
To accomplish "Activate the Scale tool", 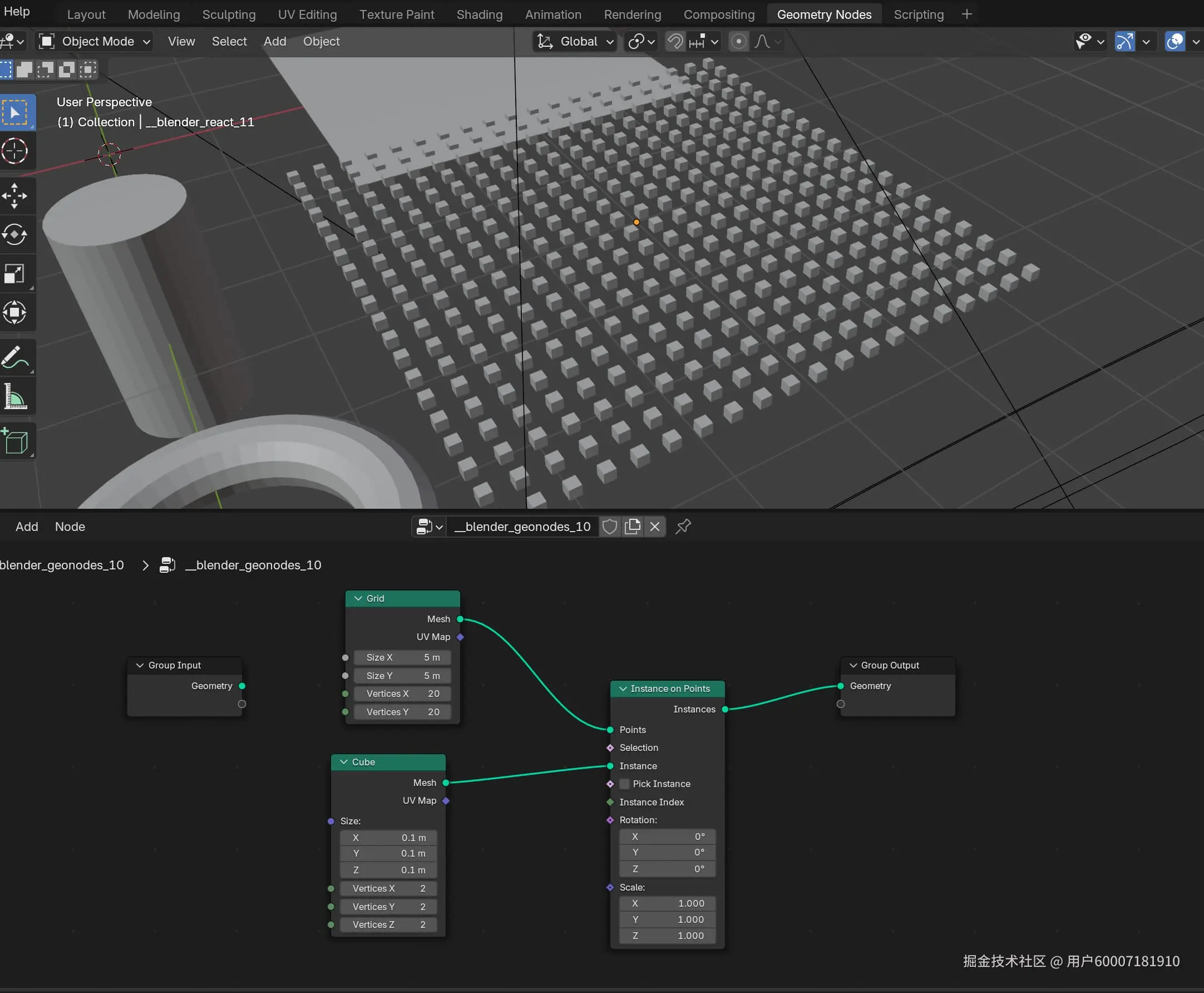I will 15,273.
